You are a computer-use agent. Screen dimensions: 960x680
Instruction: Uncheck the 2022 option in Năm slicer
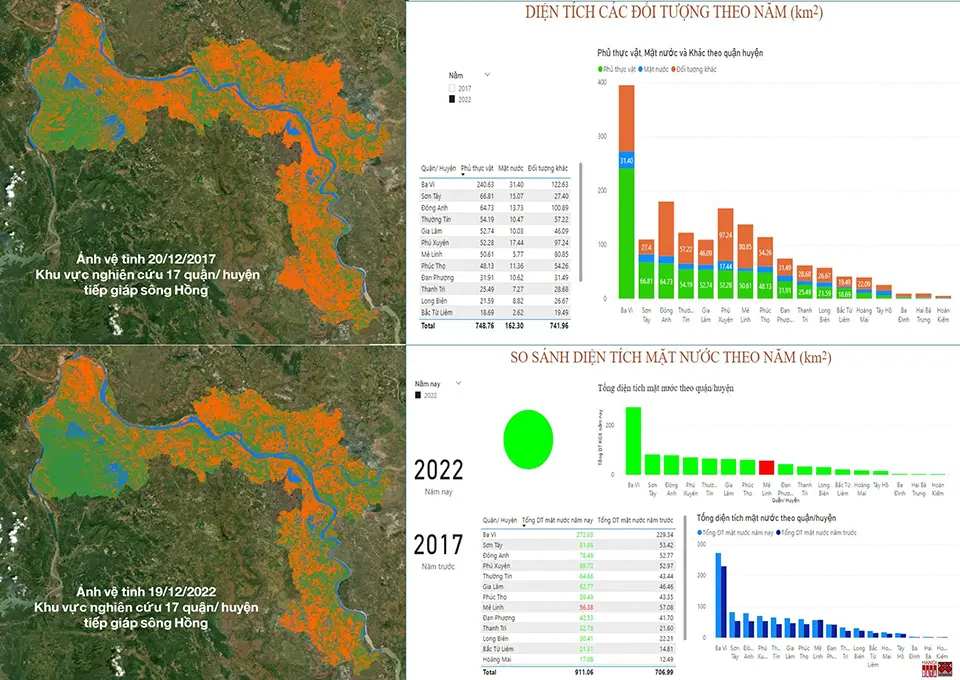tap(452, 99)
